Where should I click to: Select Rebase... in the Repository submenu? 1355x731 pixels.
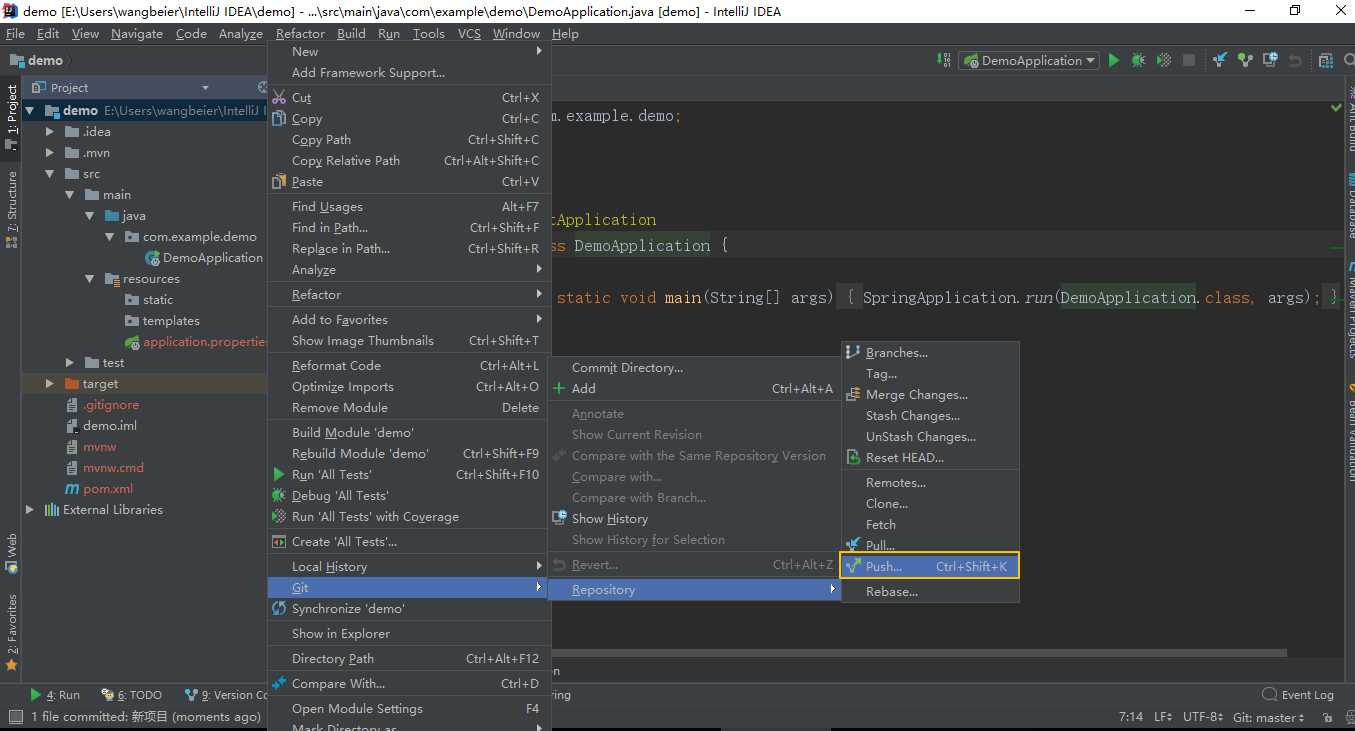(x=930, y=591)
